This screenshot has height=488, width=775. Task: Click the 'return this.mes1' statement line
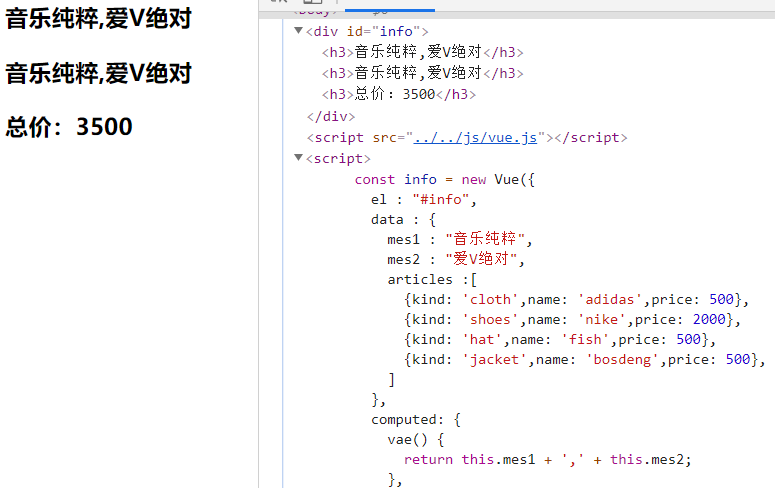(548, 459)
